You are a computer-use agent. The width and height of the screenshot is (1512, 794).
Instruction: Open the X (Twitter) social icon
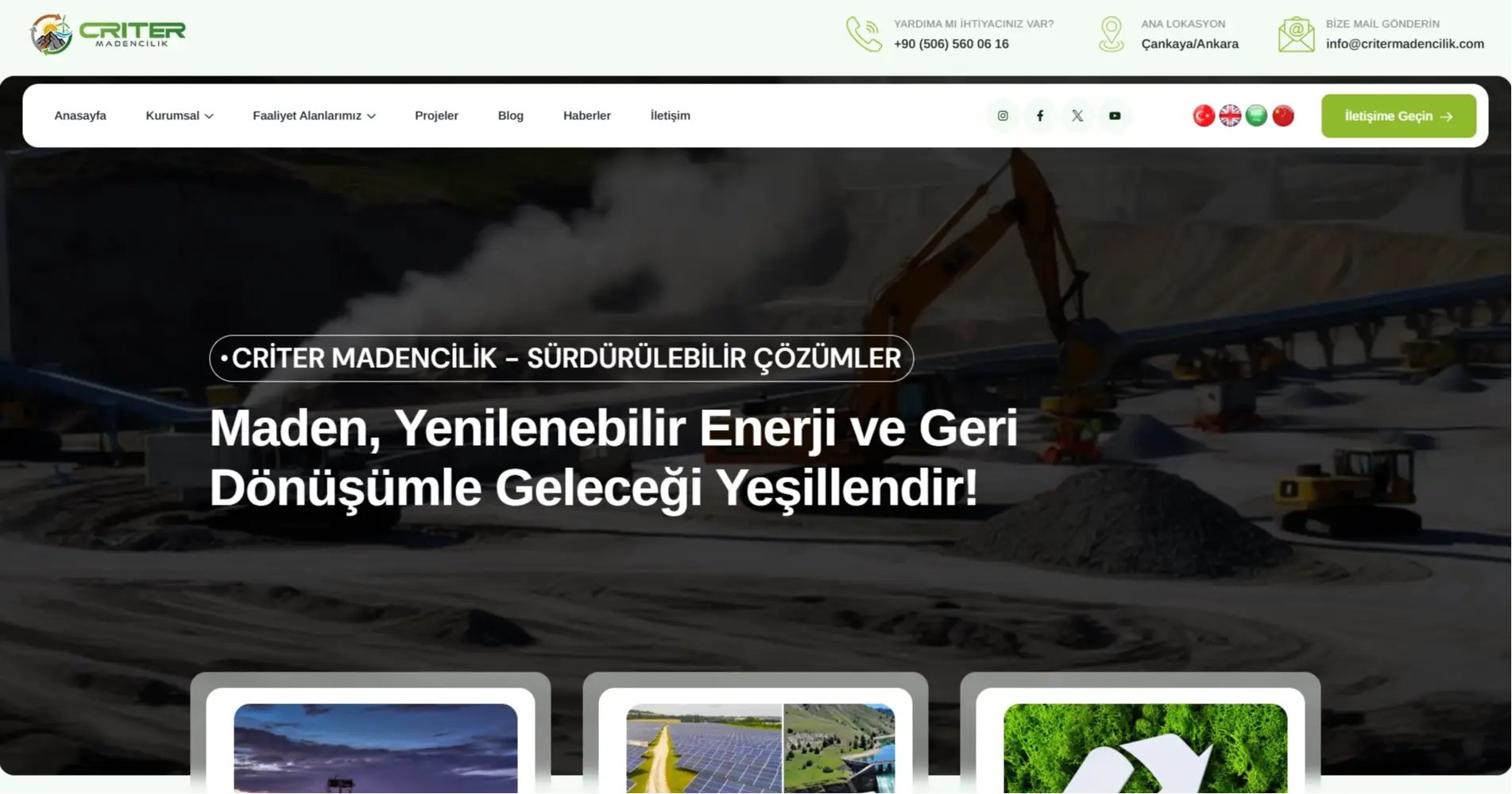pyautogui.click(x=1077, y=116)
